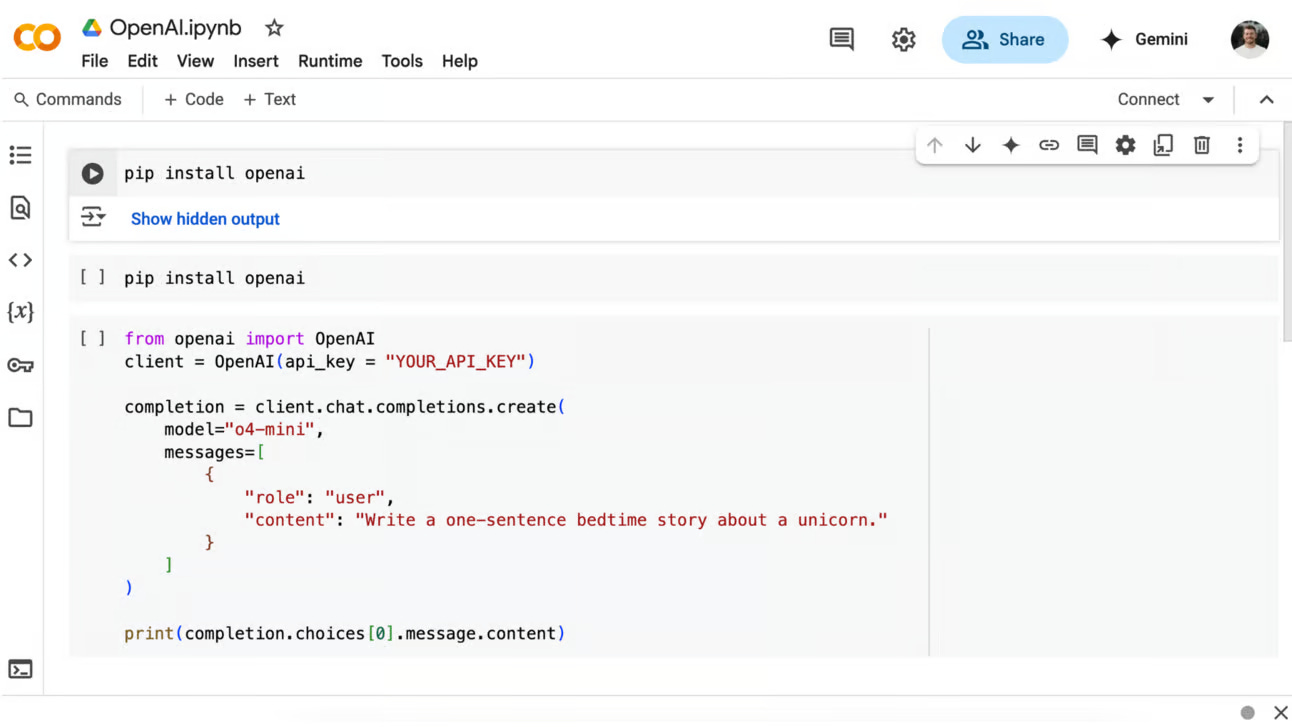Open the comments panel icon in header
This screenshot has height=727, width=1292.
[842, 39]
